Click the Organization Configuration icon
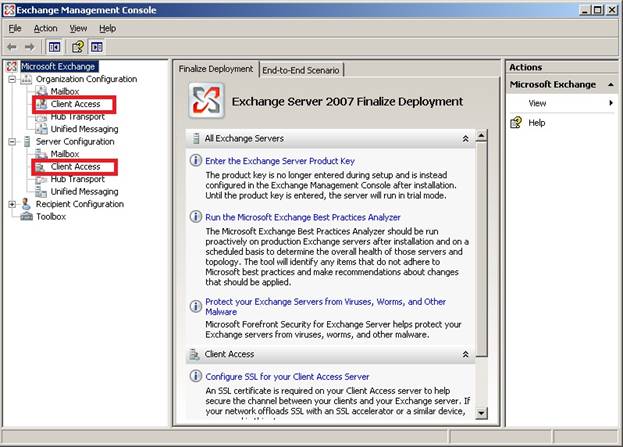This screenshot has height=447, width=623. pos(26,79)
